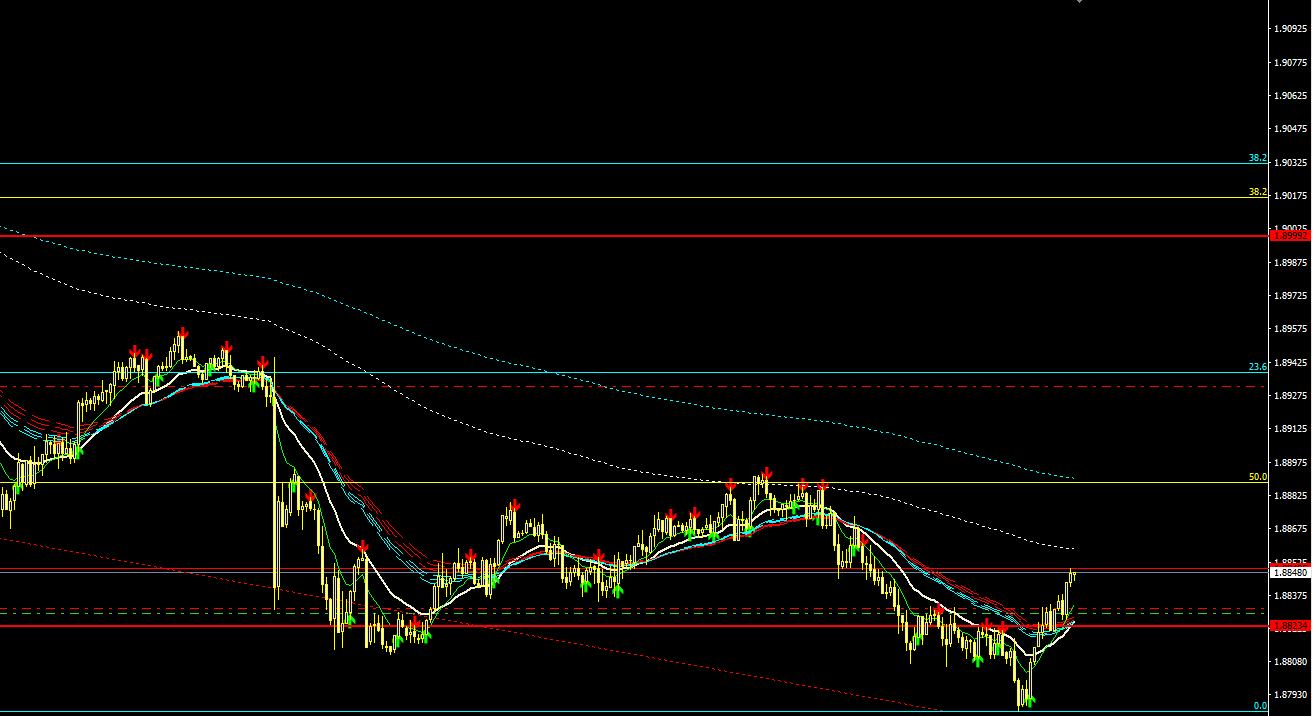Click the 1.88080 price scale value

point(1291,662)
